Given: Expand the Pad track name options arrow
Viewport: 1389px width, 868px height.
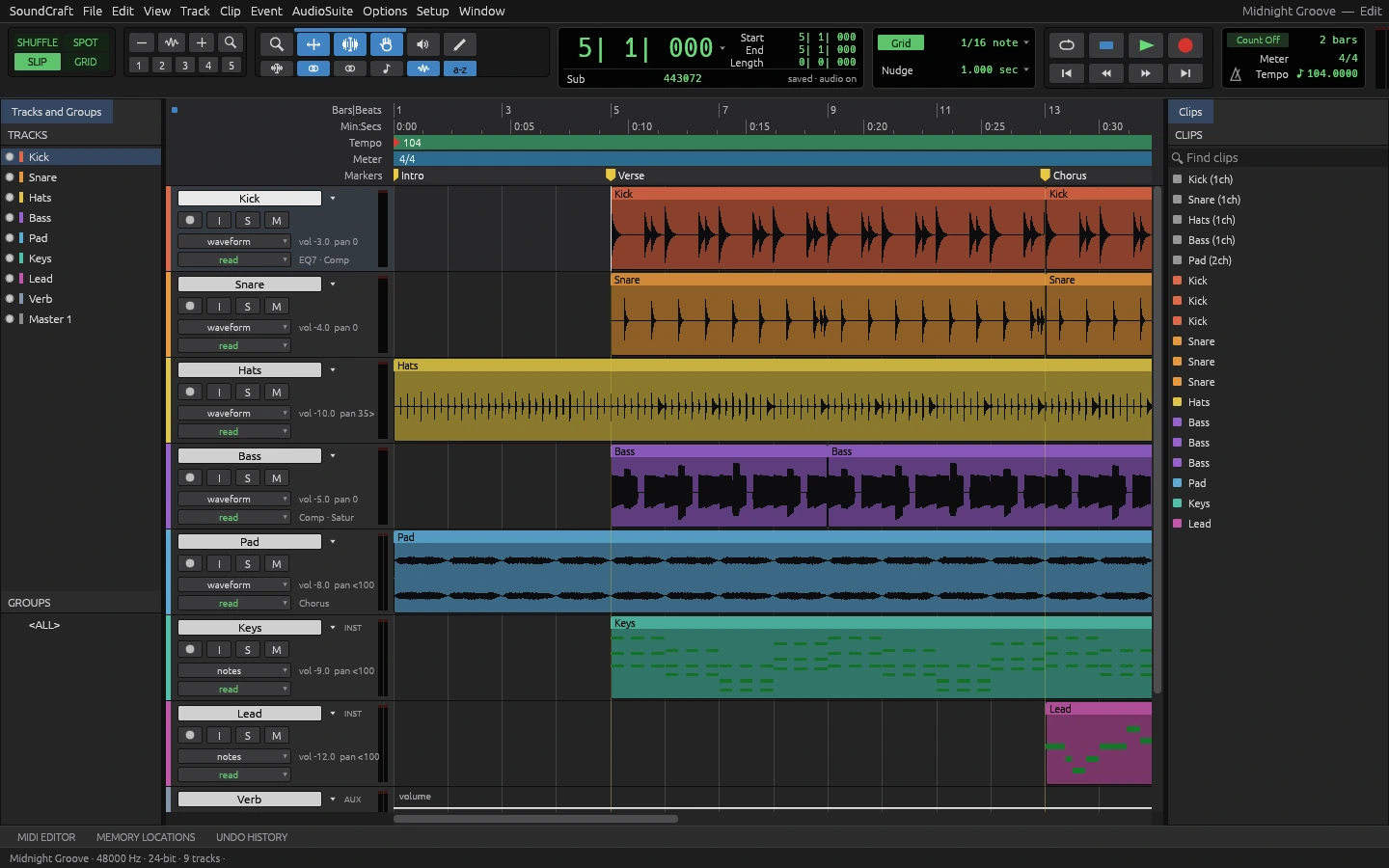Looking at the screenshot, I should point(333,542).
